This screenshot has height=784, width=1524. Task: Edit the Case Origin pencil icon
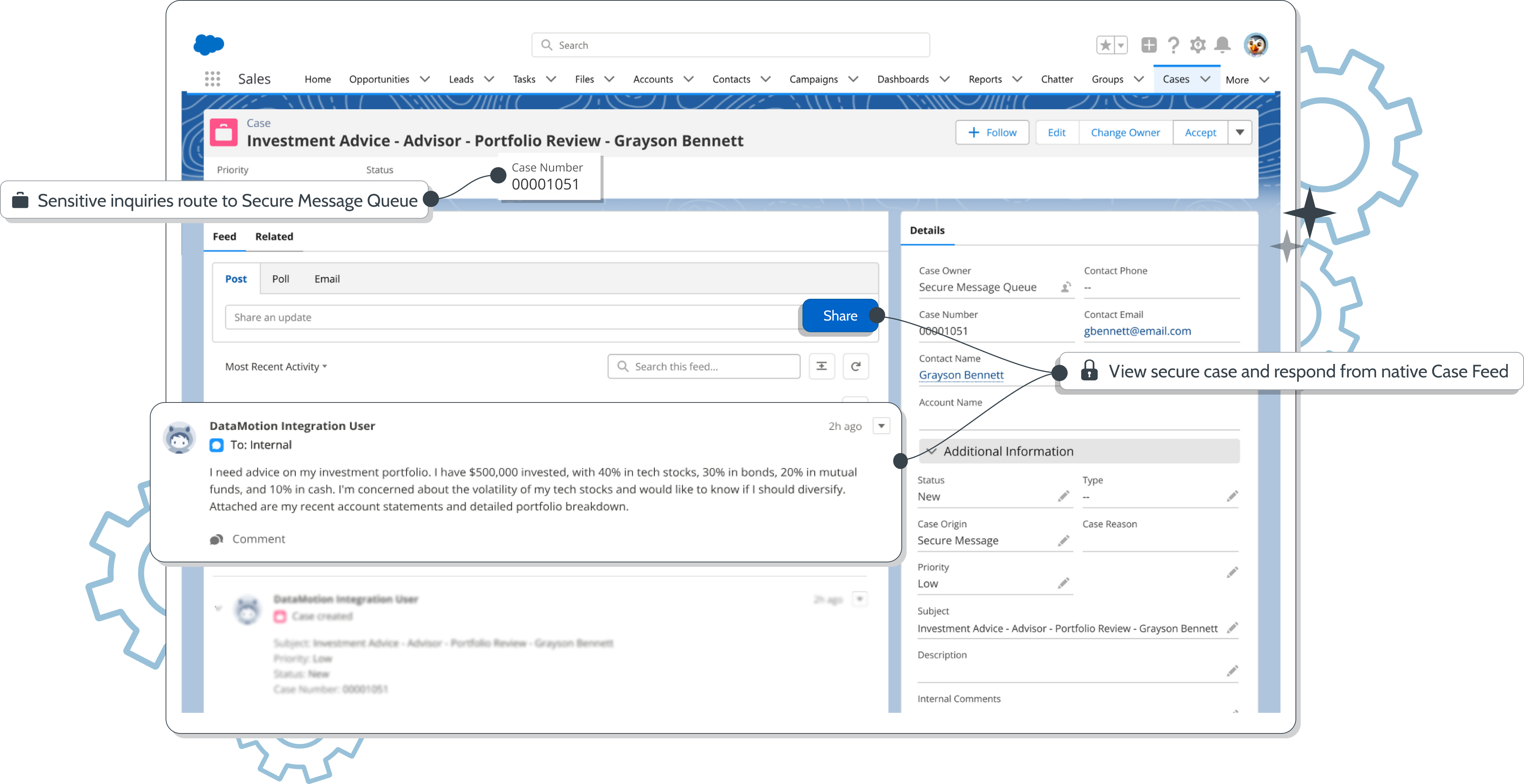[1063, 540]
